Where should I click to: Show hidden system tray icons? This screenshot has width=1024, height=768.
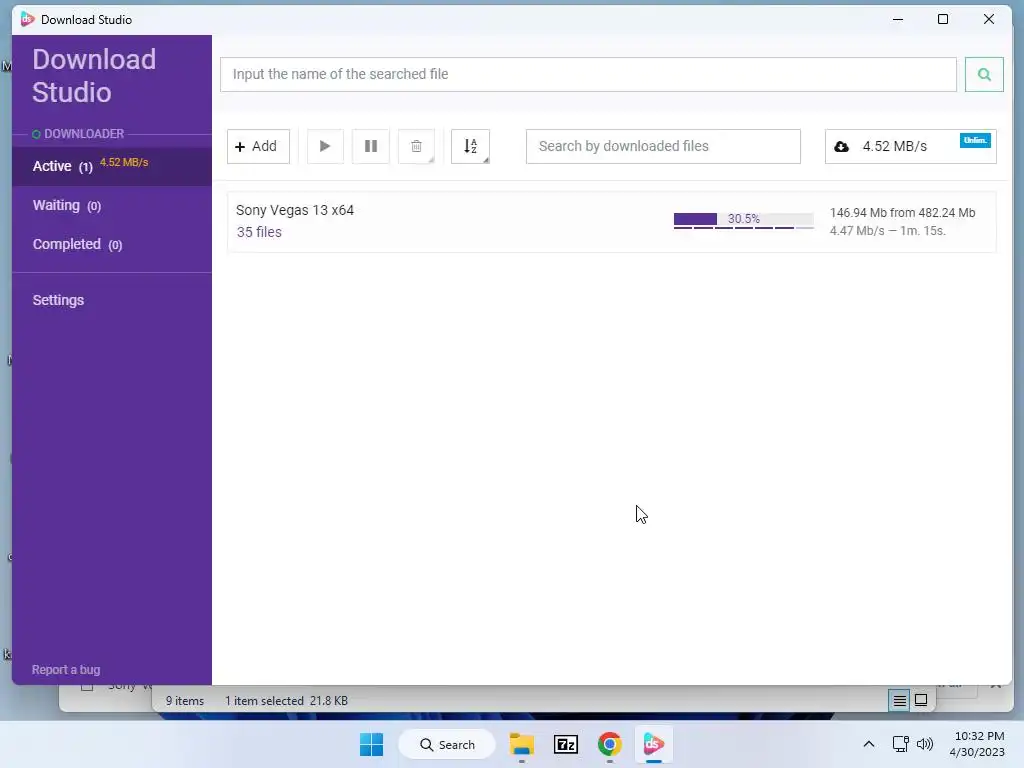[869, 744]
